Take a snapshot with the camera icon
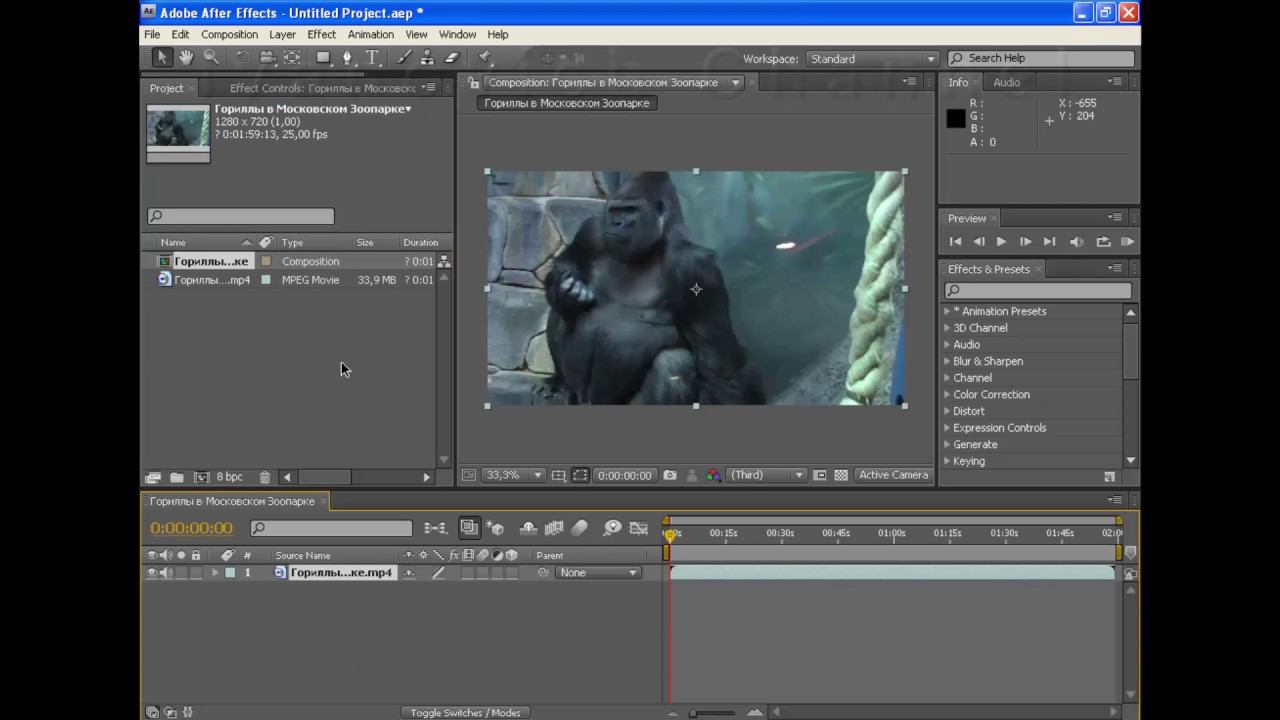This screenshot has height=720, width=1280. coord(669,475)
